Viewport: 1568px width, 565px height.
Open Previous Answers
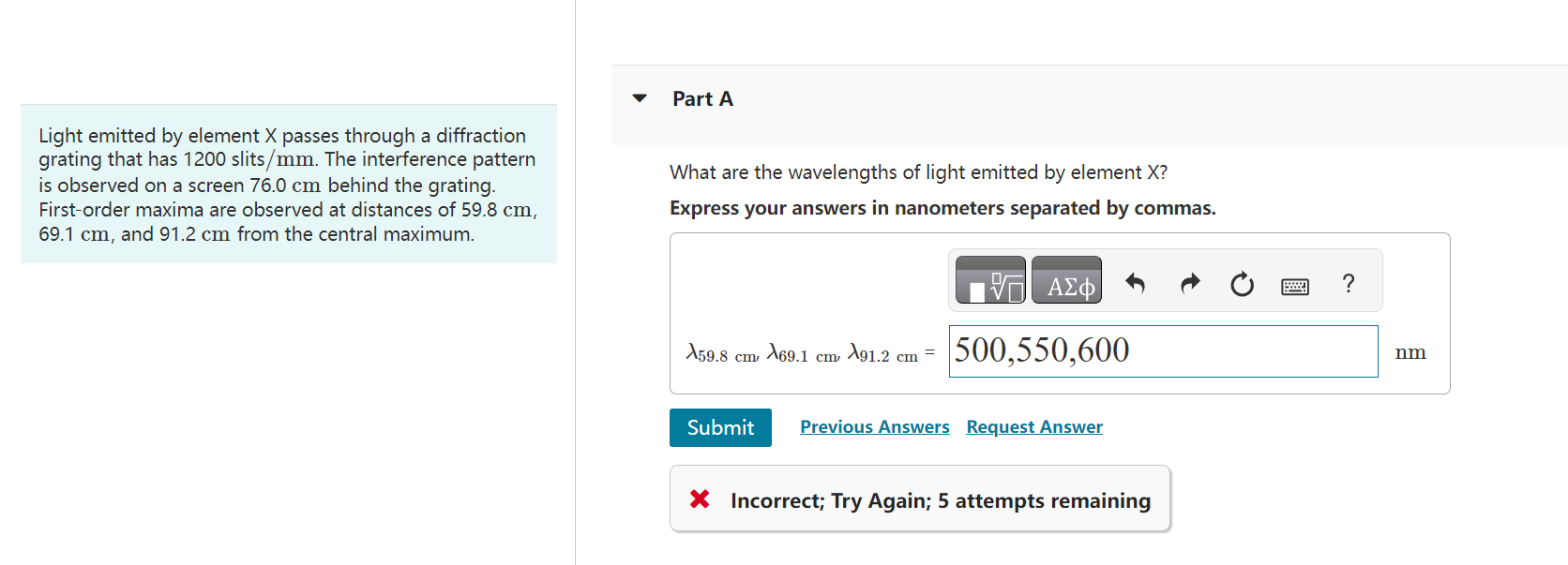(x=873, y=426)
